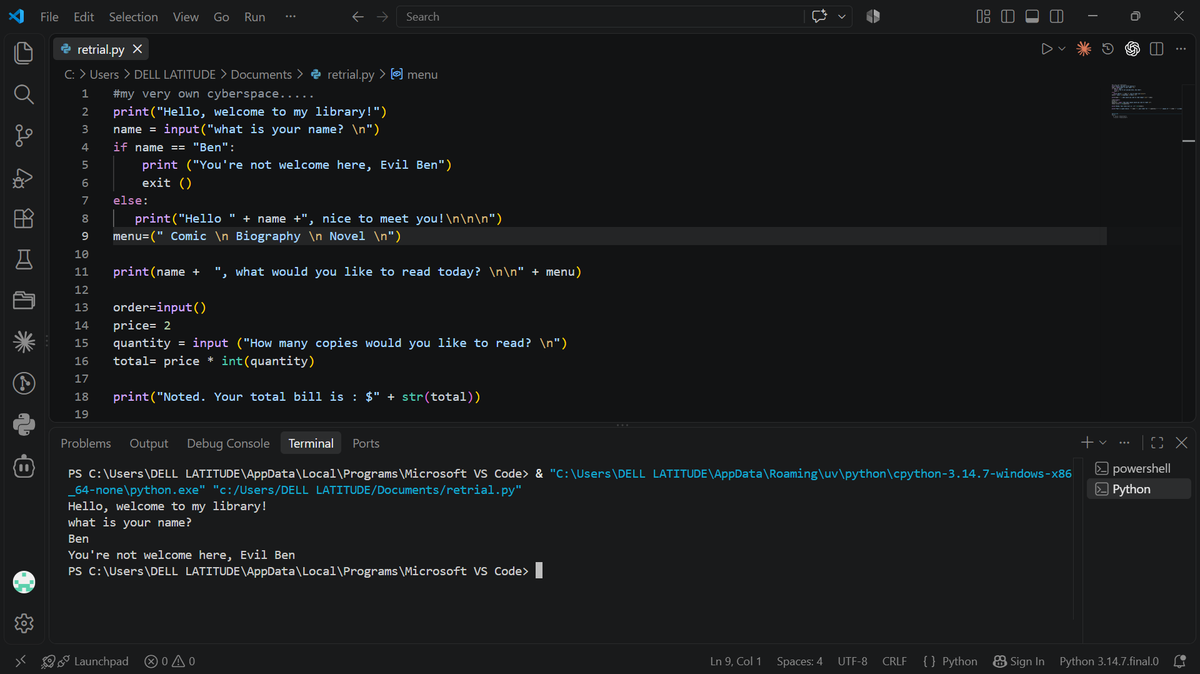
Task: Select the Terminal panel tab
Action: (311, 443)
